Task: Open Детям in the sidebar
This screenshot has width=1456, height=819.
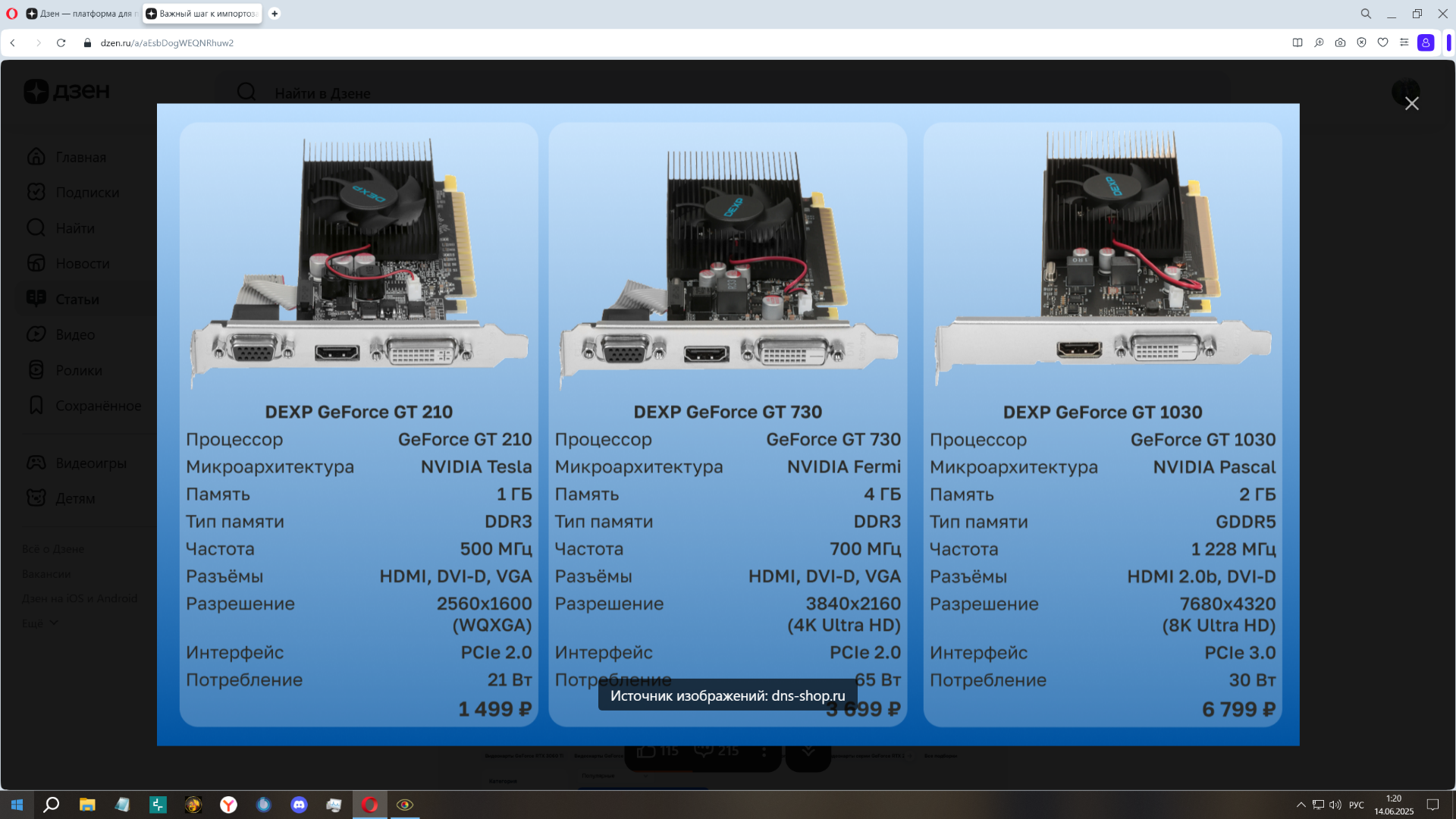Action: pos(61,498)
